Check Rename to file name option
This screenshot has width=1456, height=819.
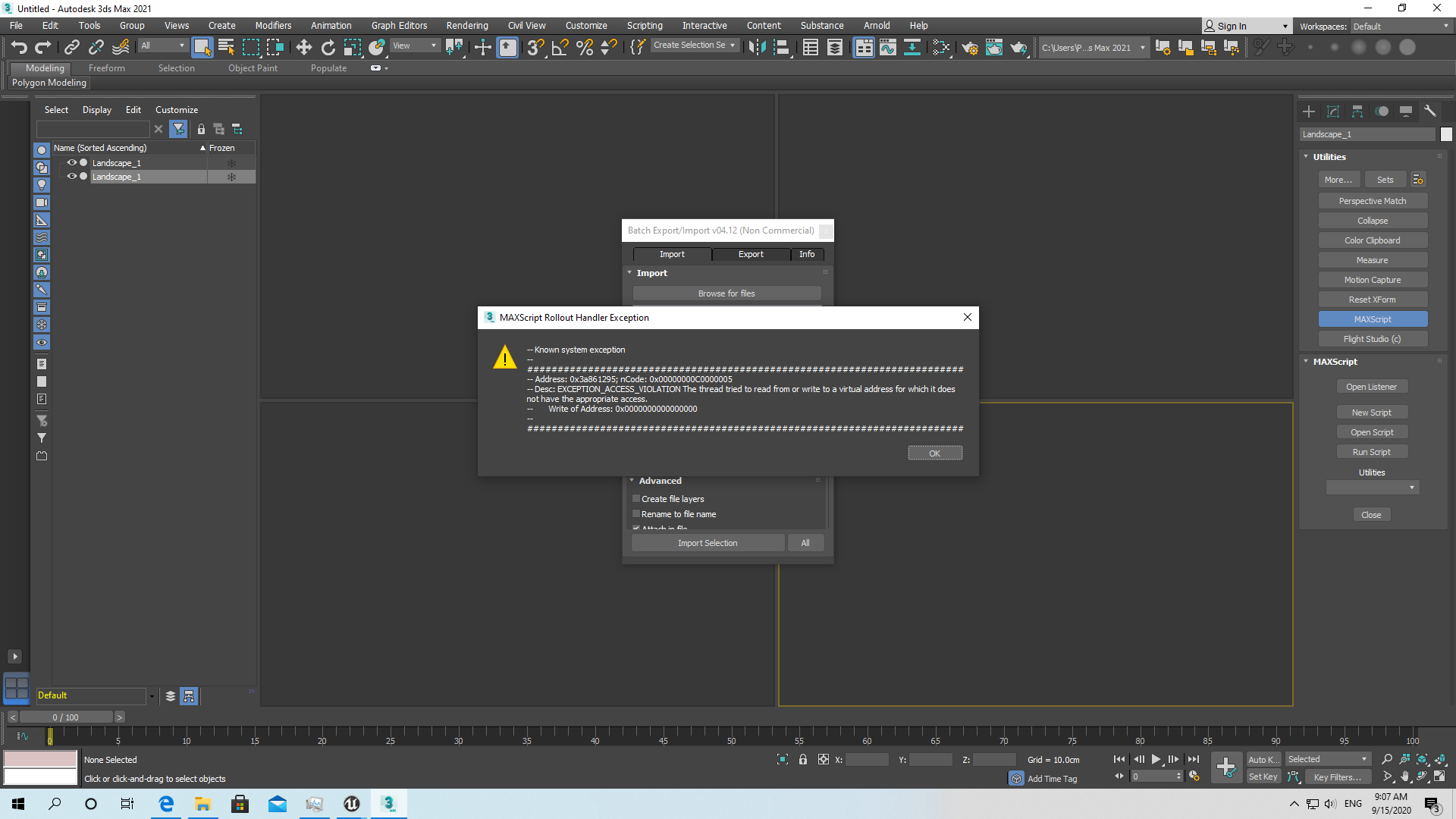coord(636,514)
